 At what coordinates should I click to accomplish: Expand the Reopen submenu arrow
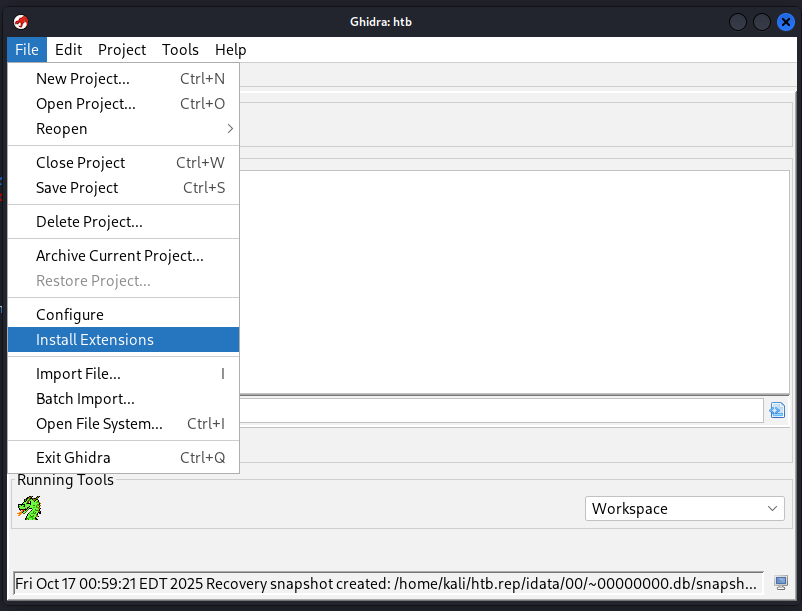(230, 129)
